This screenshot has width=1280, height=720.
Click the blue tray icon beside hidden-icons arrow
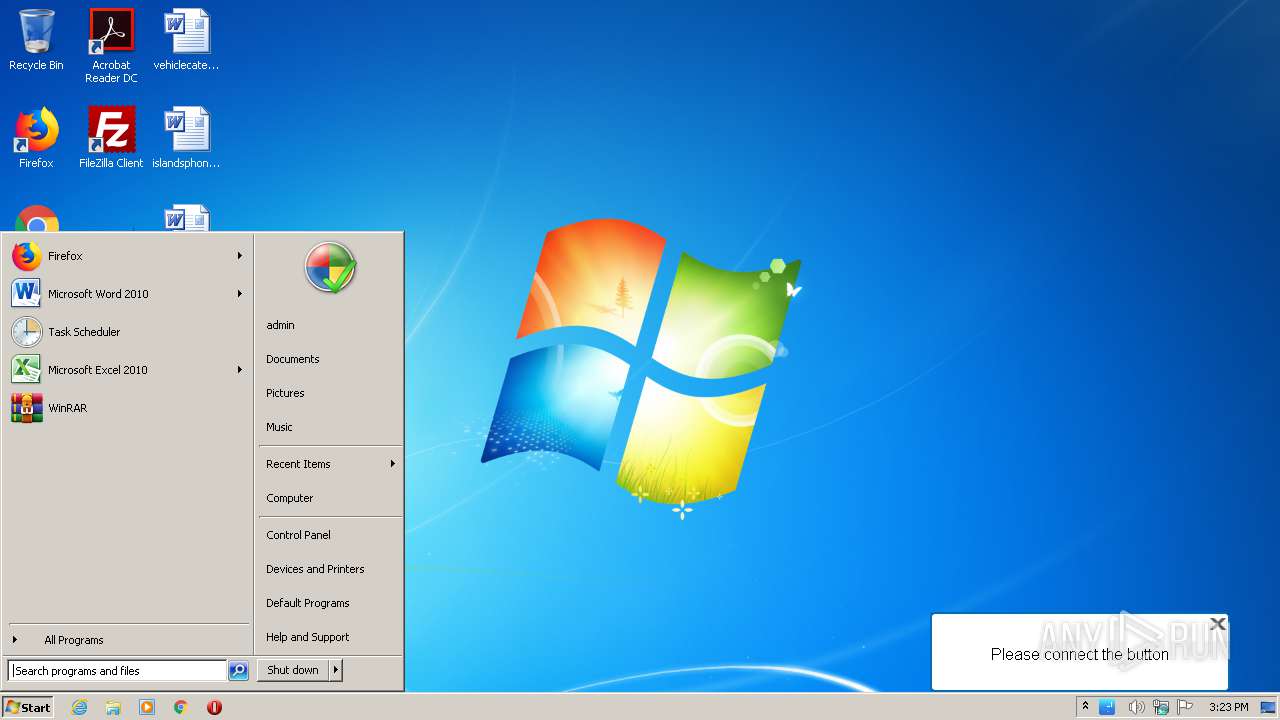tap(1107, 707)
